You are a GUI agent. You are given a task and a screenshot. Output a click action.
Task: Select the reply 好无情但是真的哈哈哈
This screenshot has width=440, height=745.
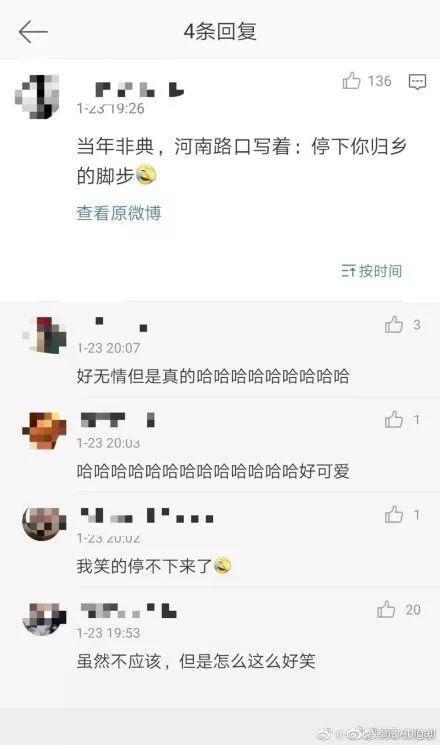click(213, 376)
